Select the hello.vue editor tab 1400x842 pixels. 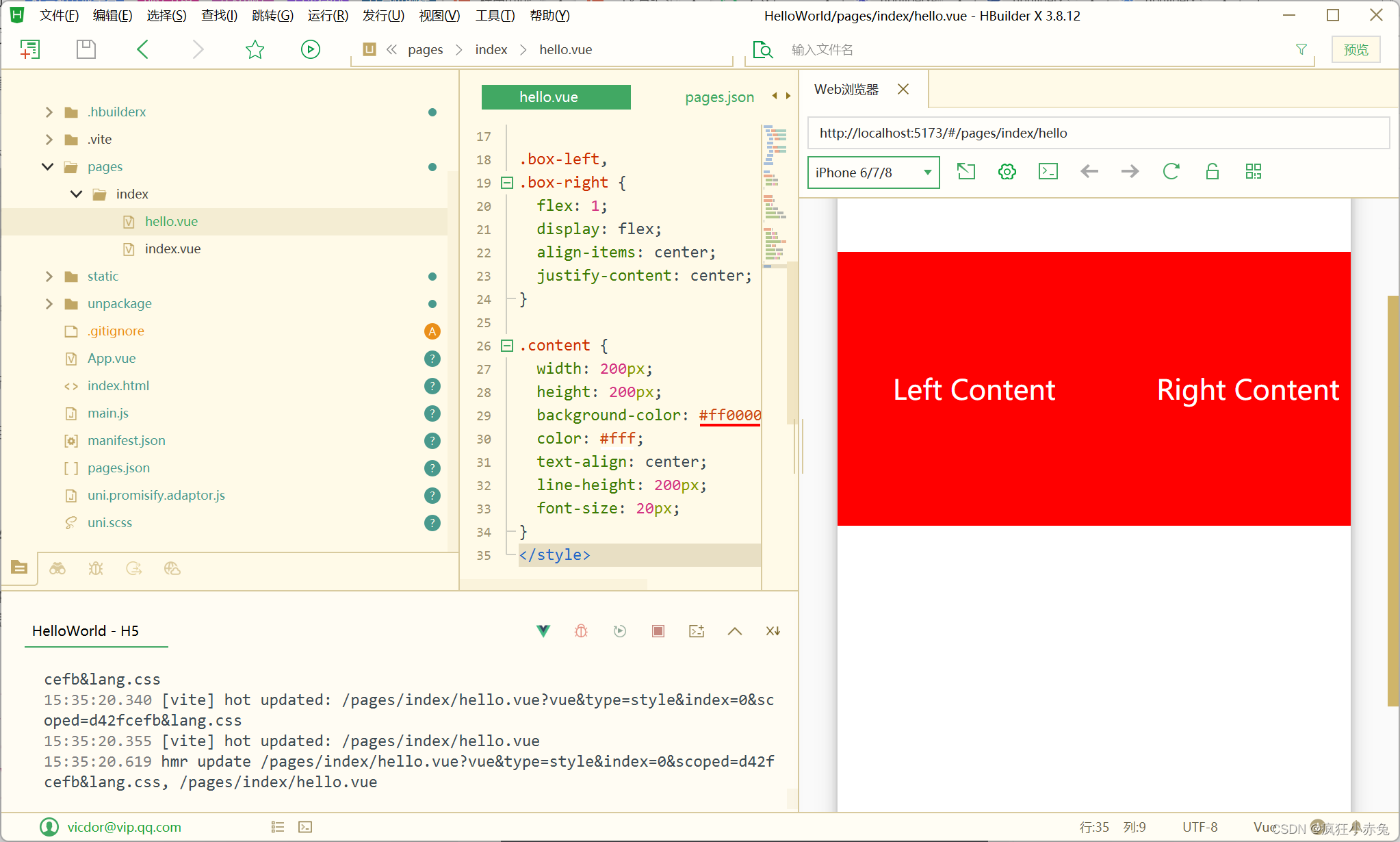tap(556, 97)
